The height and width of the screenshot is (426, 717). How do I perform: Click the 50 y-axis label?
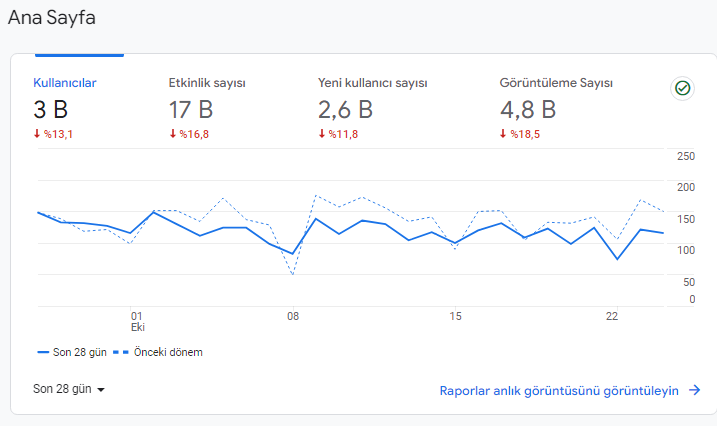(689, 282)
